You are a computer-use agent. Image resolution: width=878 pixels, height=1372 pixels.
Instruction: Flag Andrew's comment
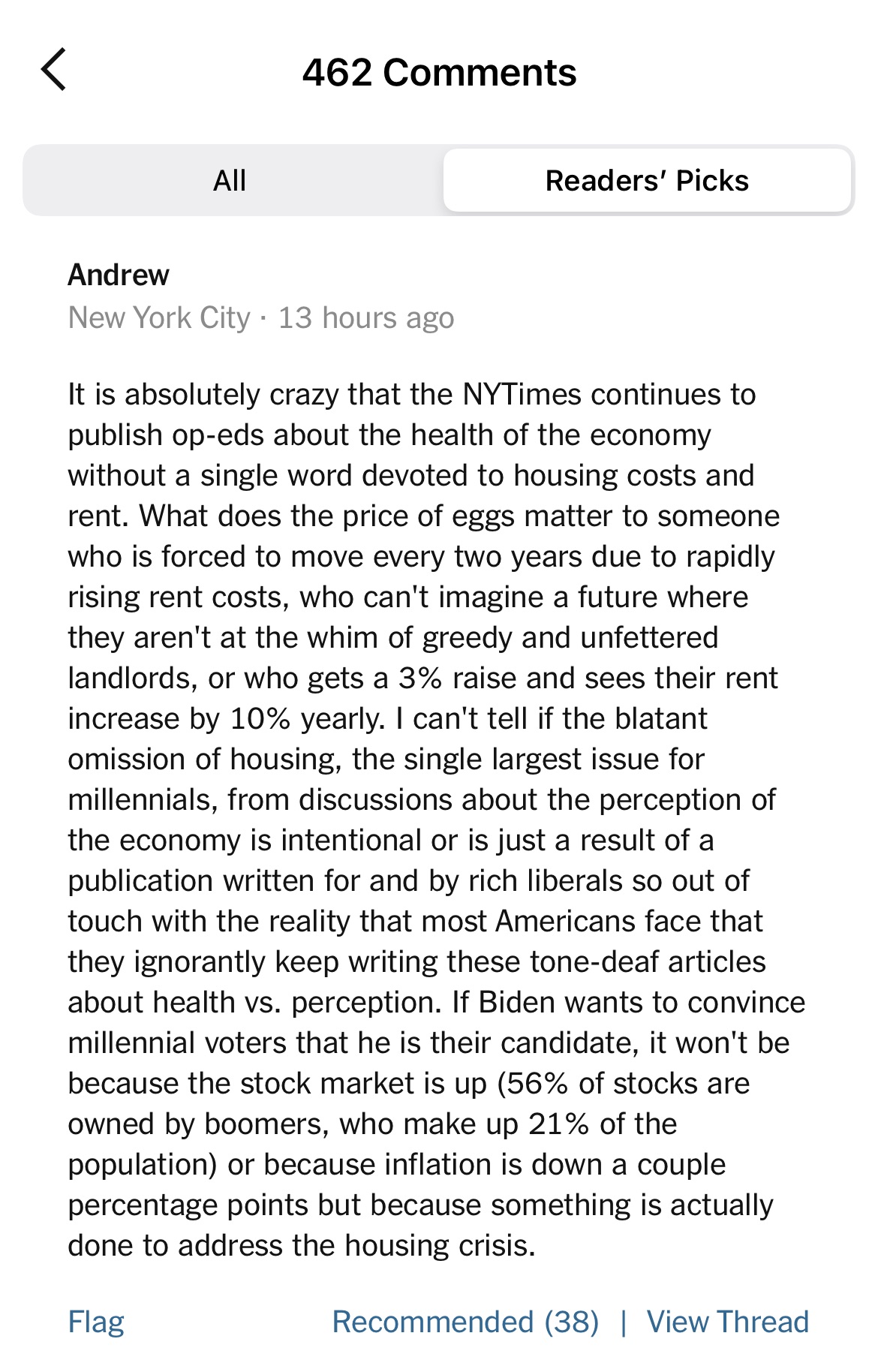pyautogui.click(x=96, y=1322)
